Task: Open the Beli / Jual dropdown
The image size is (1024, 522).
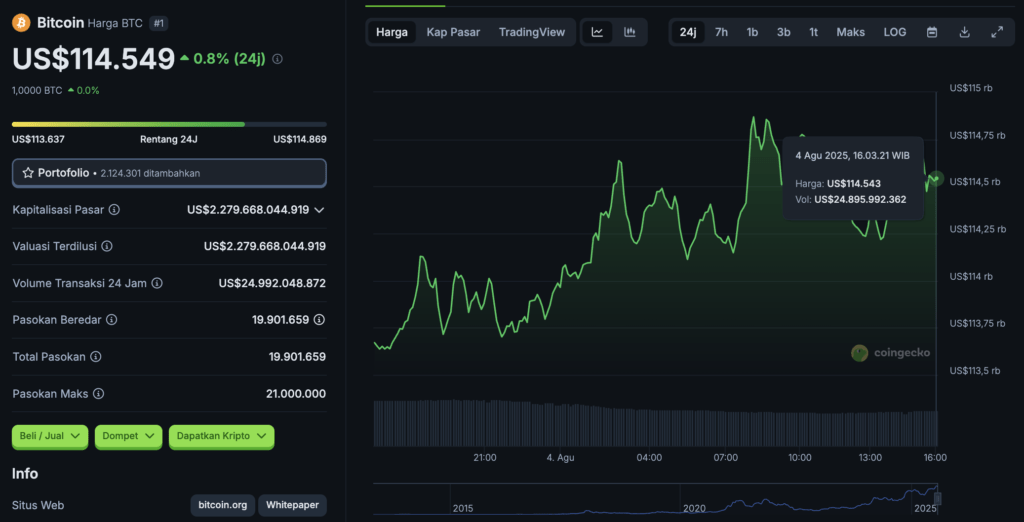Action: pos(50,436)
